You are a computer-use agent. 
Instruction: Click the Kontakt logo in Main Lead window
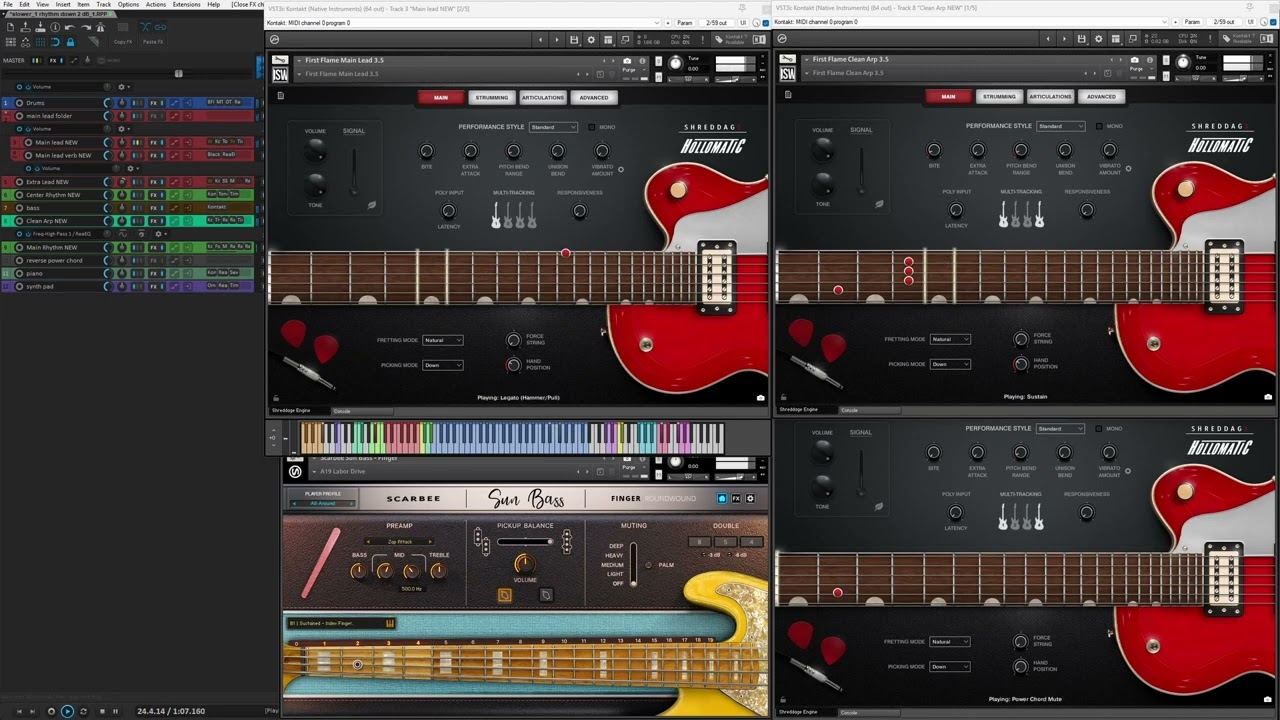click(x=274, y=40)
